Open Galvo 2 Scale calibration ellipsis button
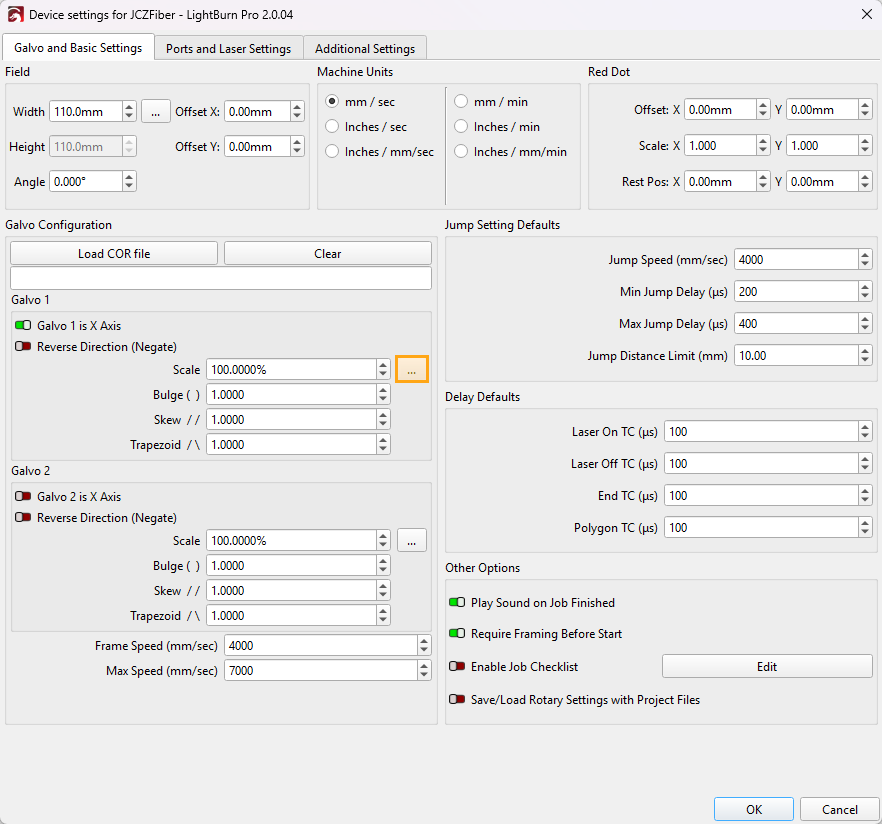Viewport: 882px width, 824px height. pos(412,540)
